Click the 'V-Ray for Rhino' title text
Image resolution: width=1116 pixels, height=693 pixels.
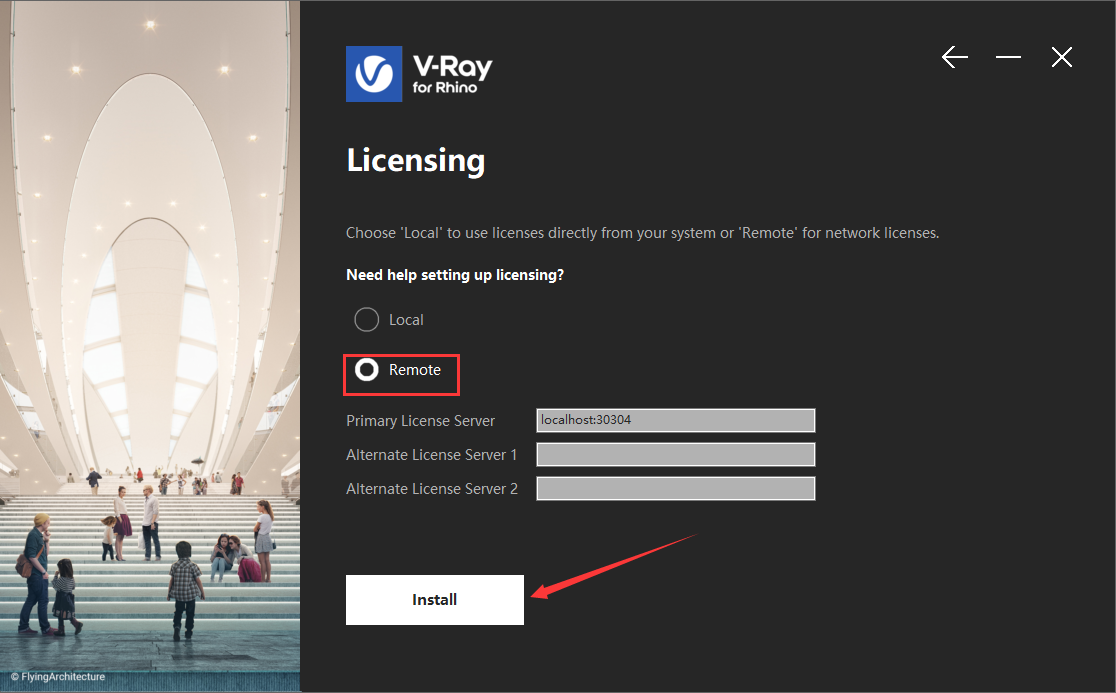pos(452,74)
